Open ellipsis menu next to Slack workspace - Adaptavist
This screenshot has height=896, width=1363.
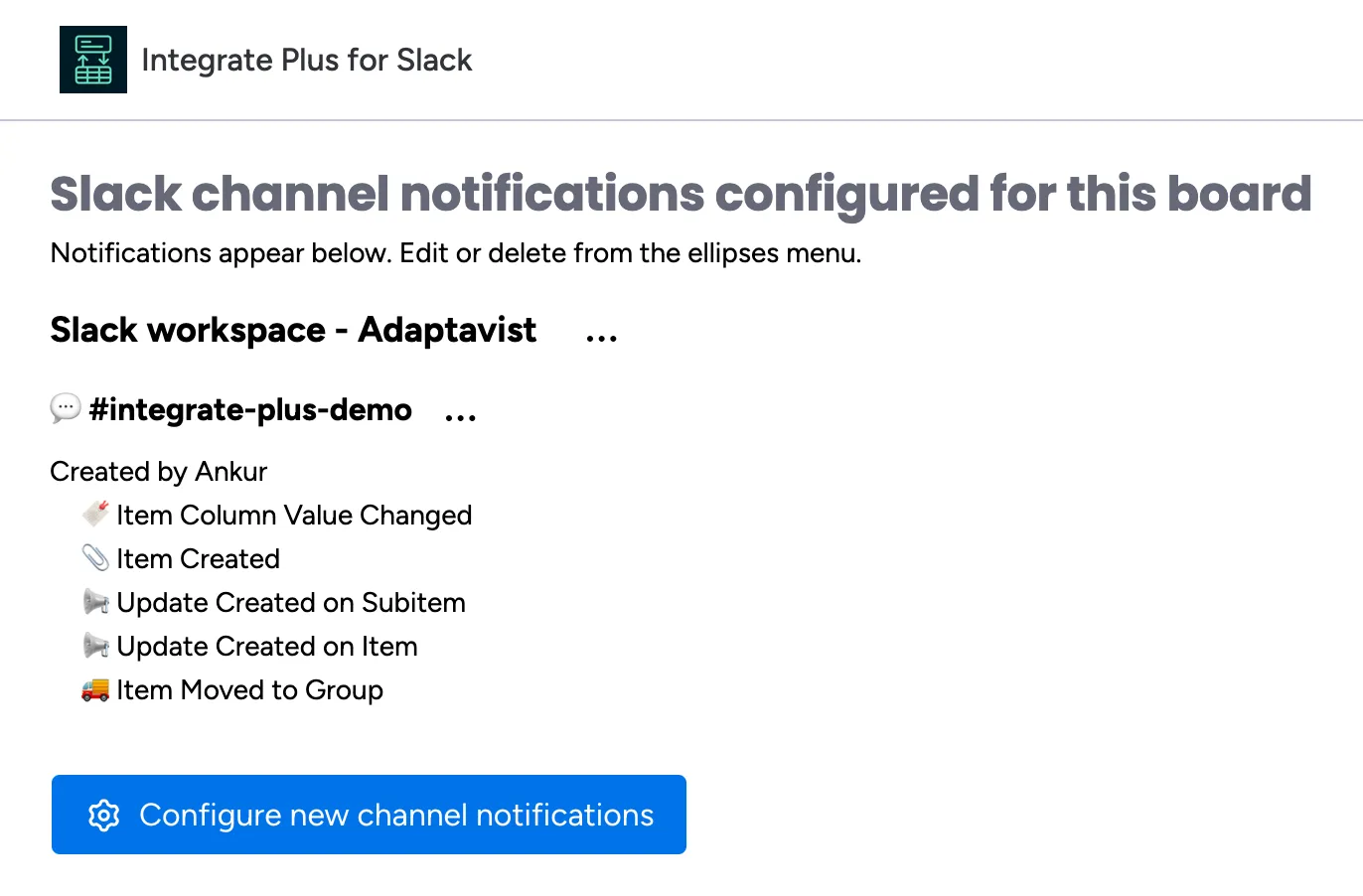[x=601, y=338]
